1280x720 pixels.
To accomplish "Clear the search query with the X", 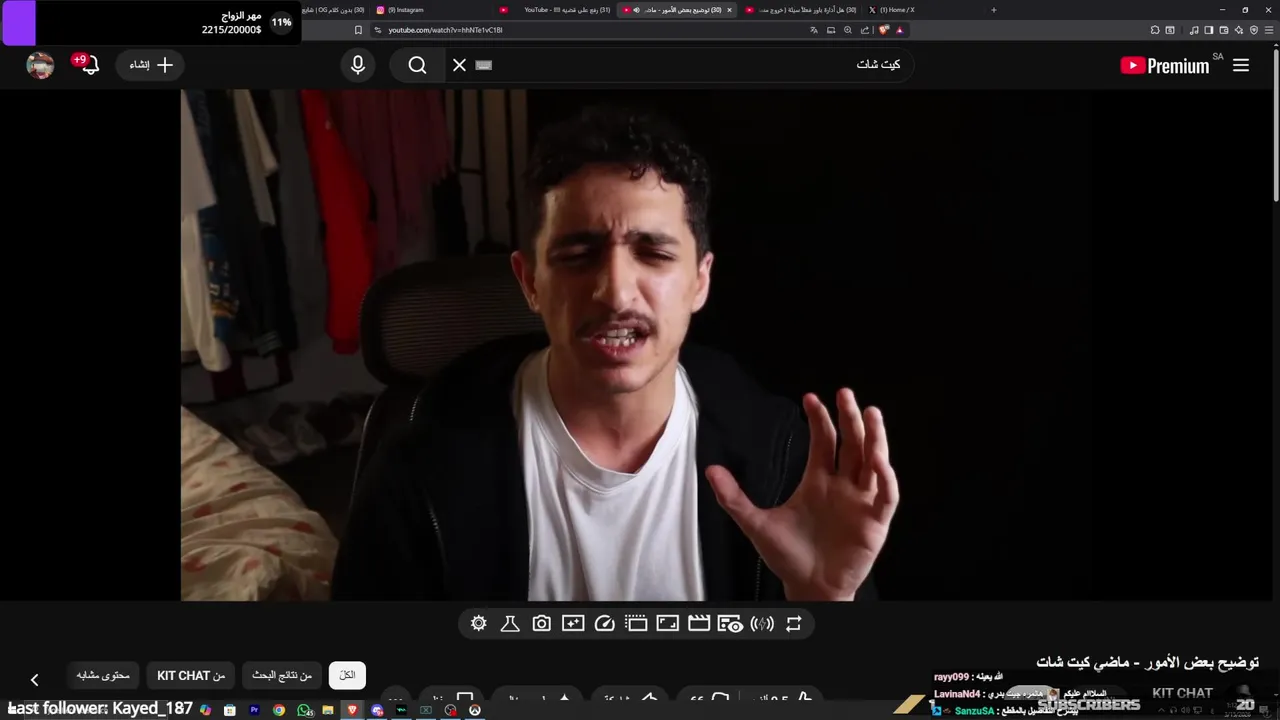I will (x=459, y=65).
